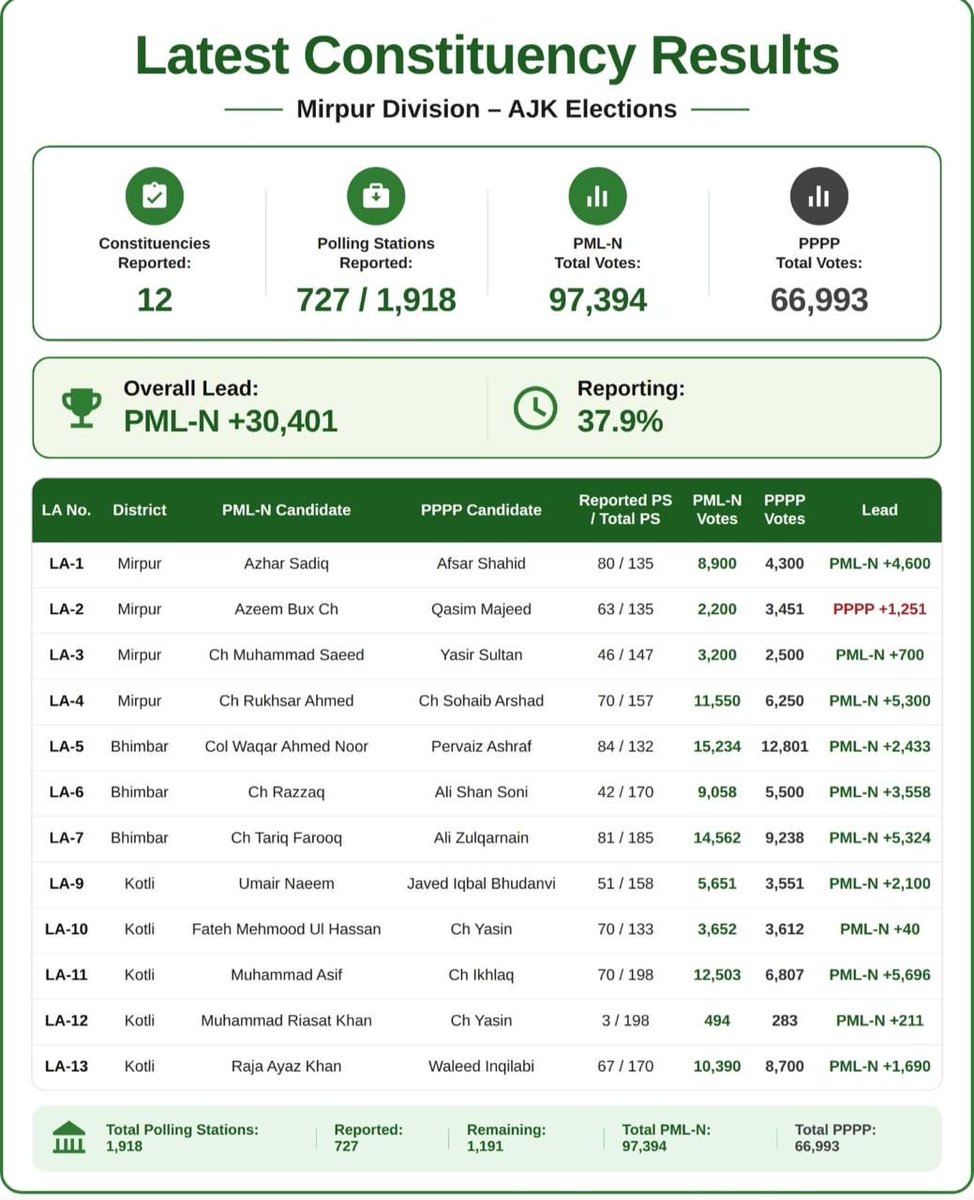
Task: Click the 'PML-N +5,324' lead cell
Action: [880, 838]
